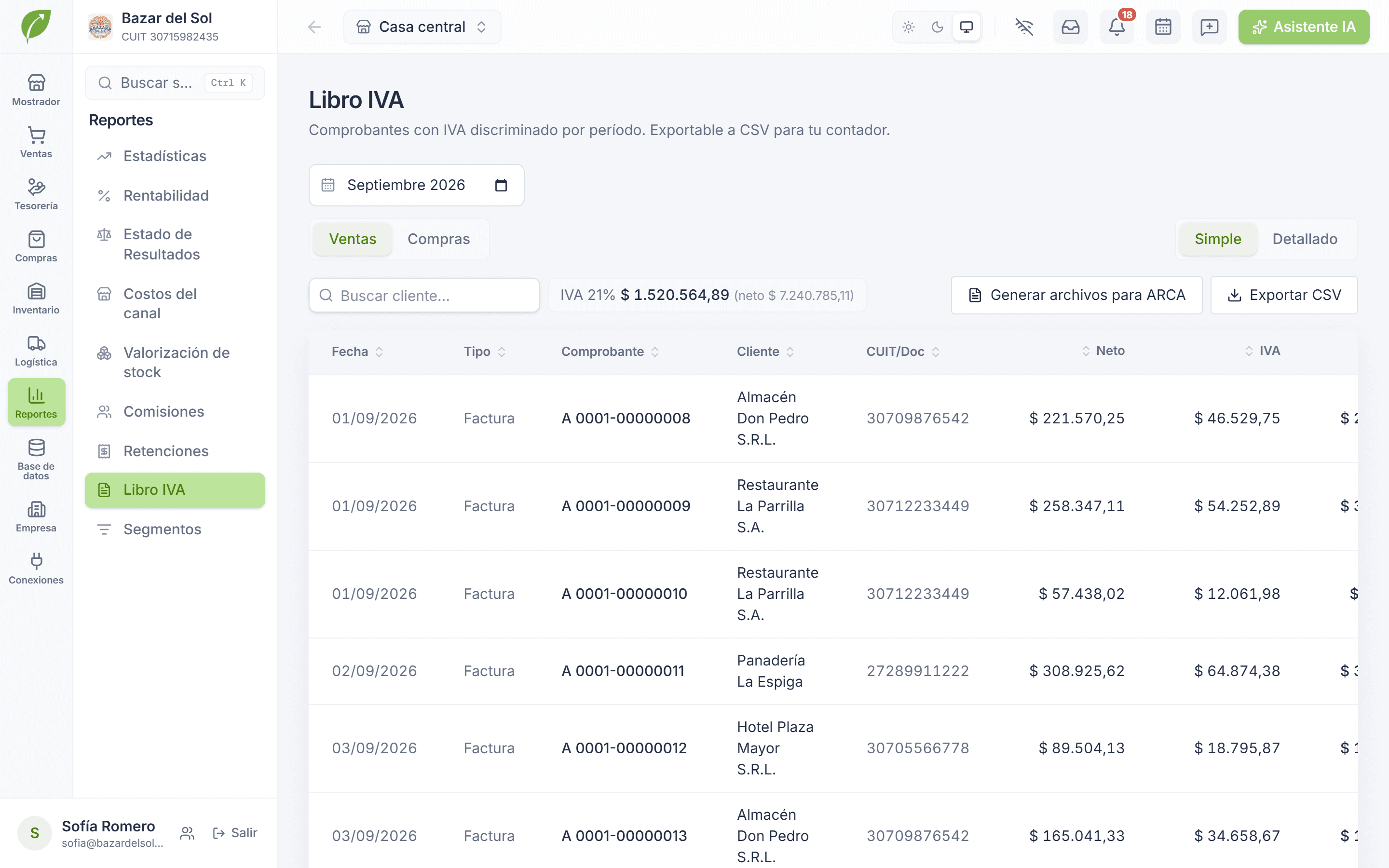Image resolution: width=1389 pixels, height=868 pixels.
Task: Focus the Buscar cliente search field
Action: 424,296
